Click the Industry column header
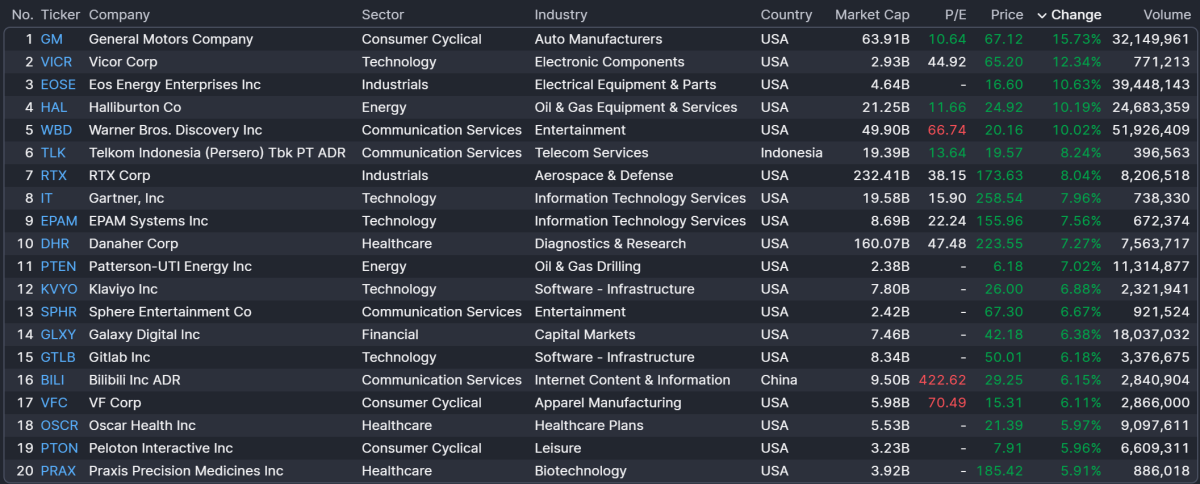This screenshot has height=484, width=1200. pos(561,15)
